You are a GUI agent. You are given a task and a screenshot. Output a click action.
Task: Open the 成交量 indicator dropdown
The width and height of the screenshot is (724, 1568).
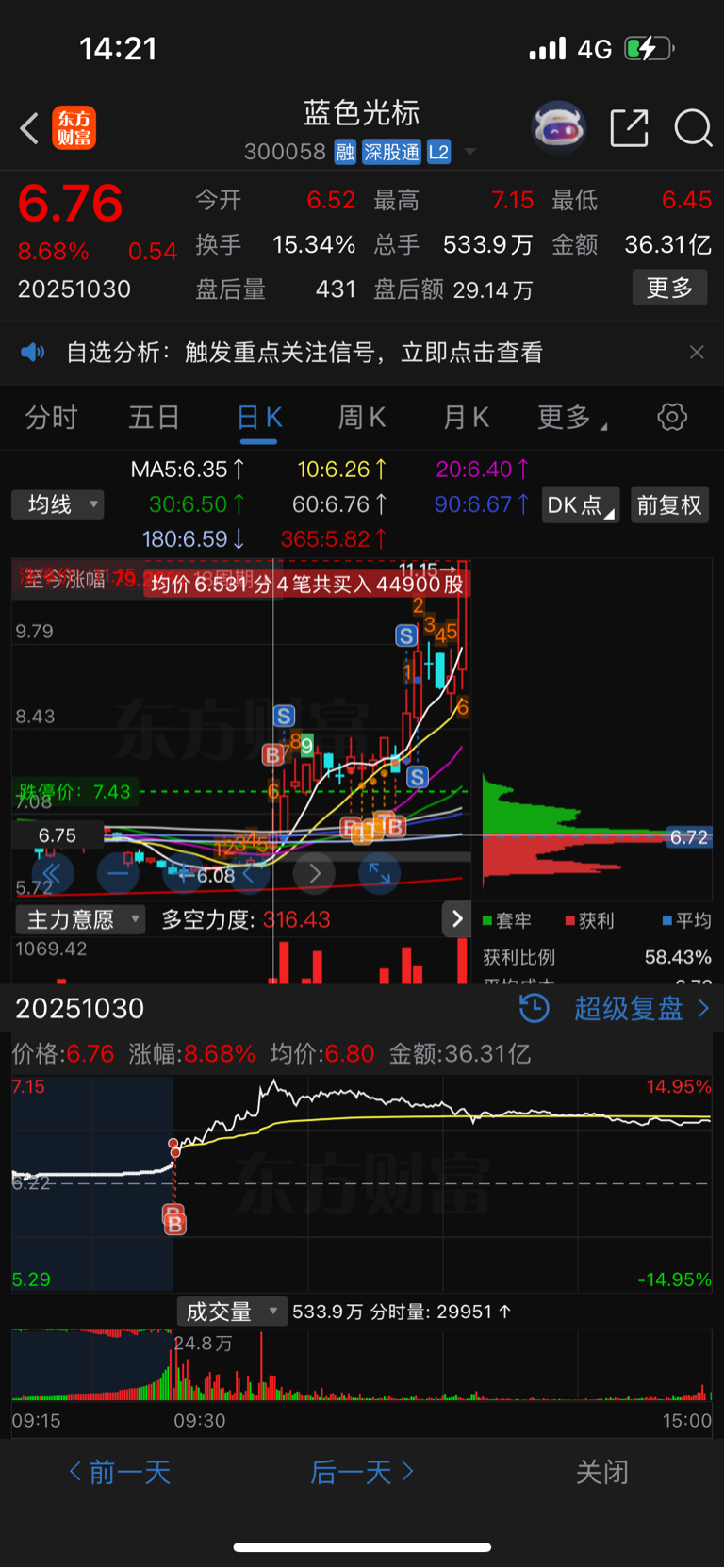[x=231, y=1312]
